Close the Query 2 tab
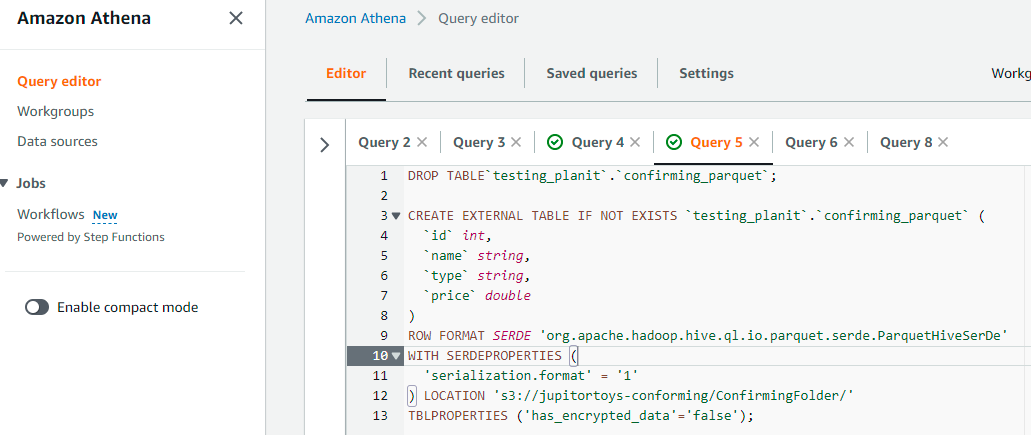The height and width of the screenshot is (435, 1031). coord(422,142)
